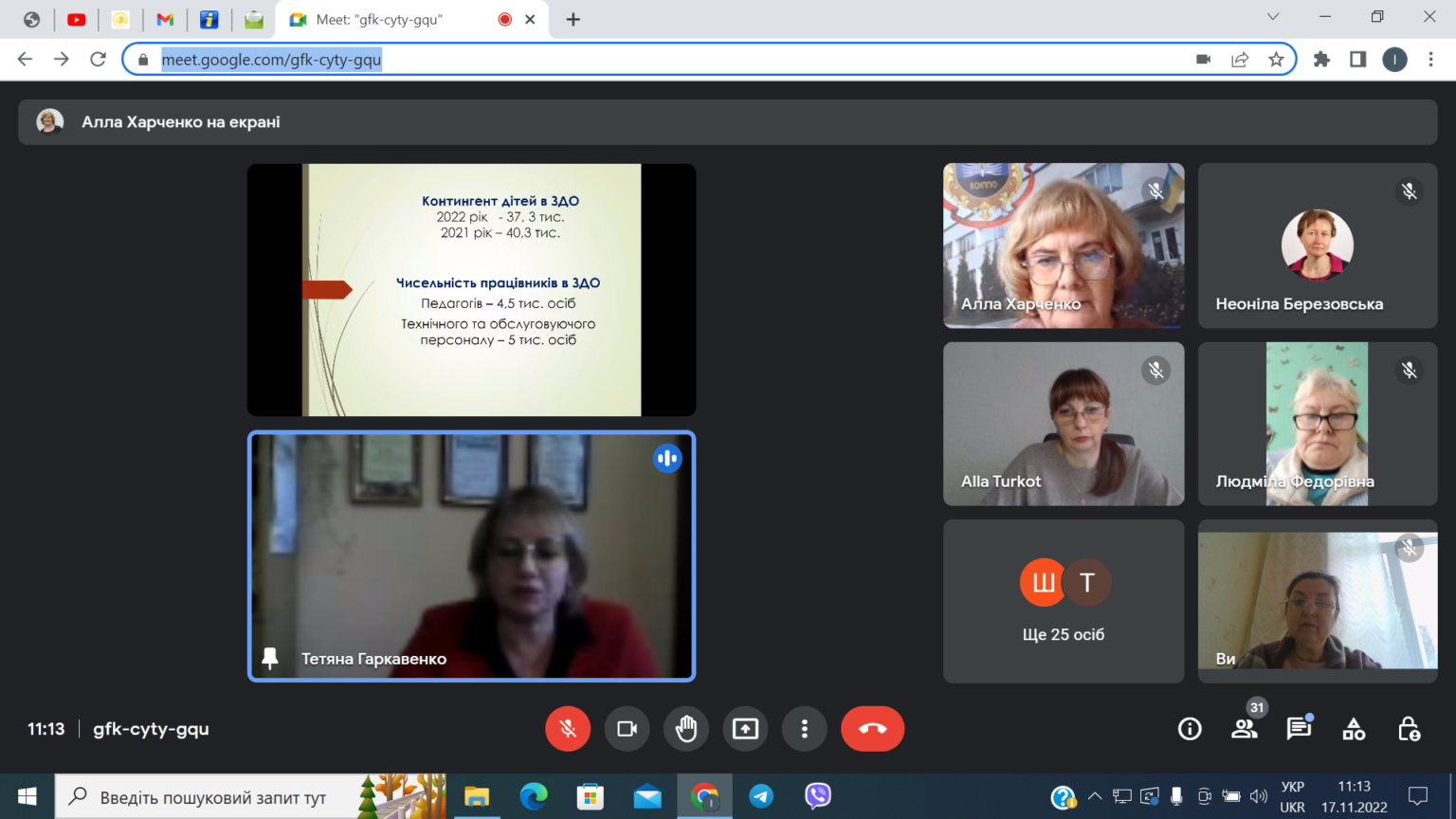
Task: Select the Alla Turkot video tile
Action: [1064, 424]
